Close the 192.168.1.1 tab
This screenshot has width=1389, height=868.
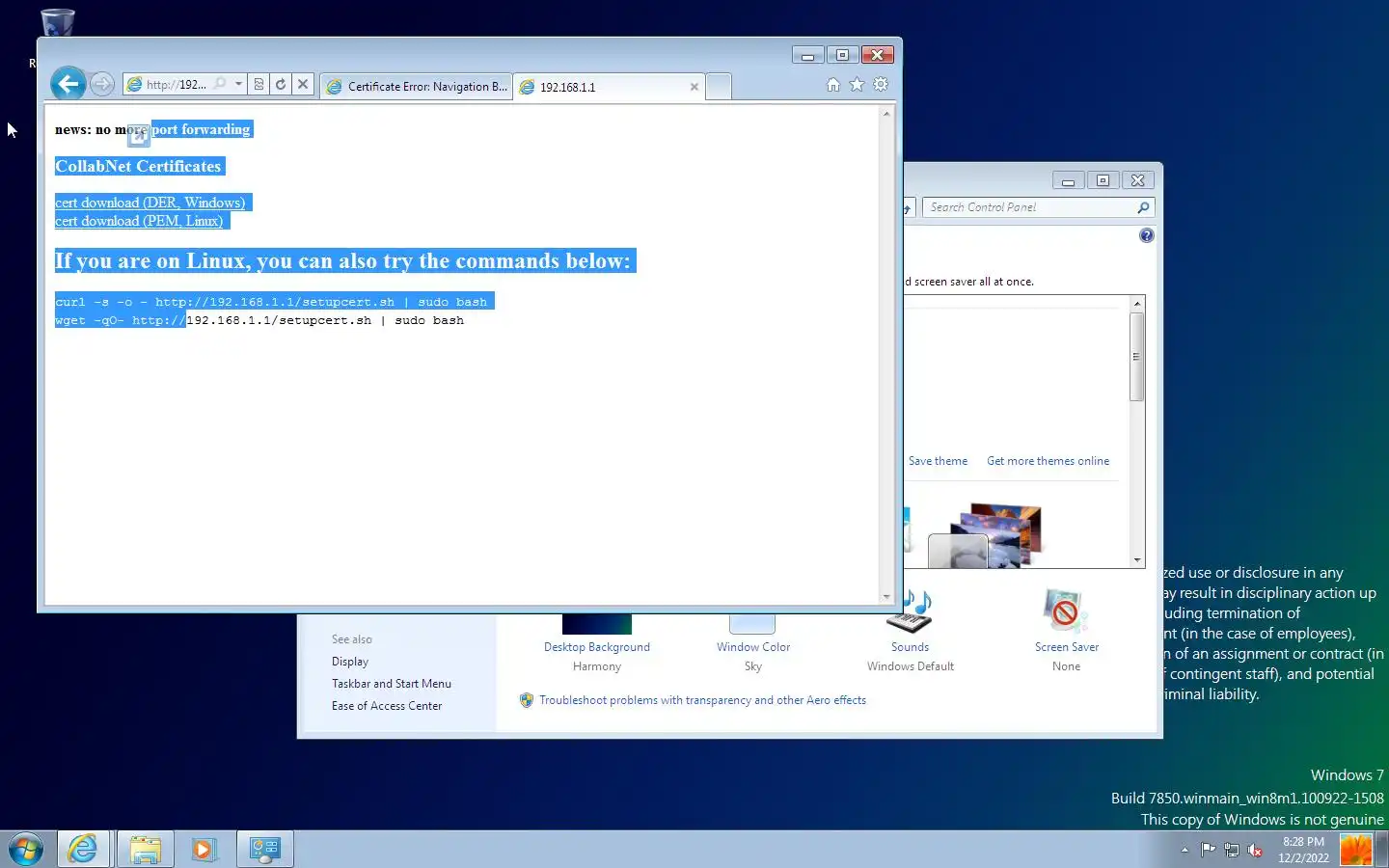click(694, 87)
